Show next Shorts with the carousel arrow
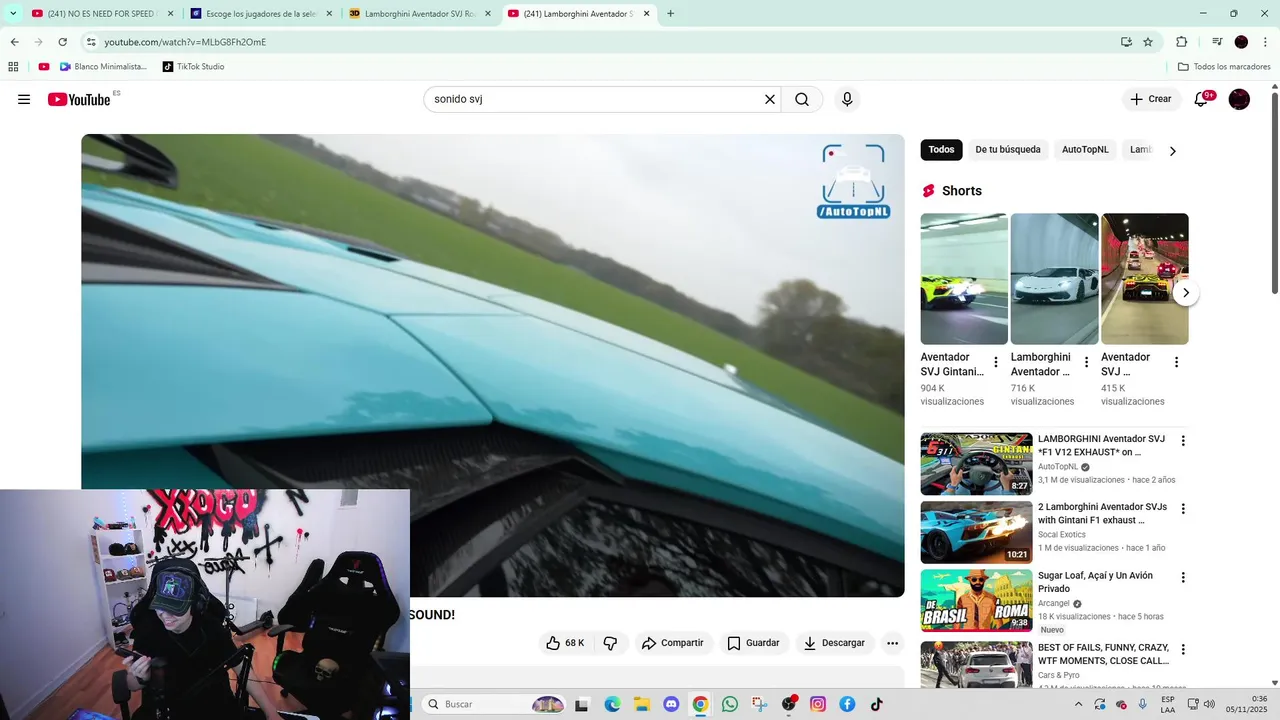Screen dimensions: 1280x720 coord(1185,293)
